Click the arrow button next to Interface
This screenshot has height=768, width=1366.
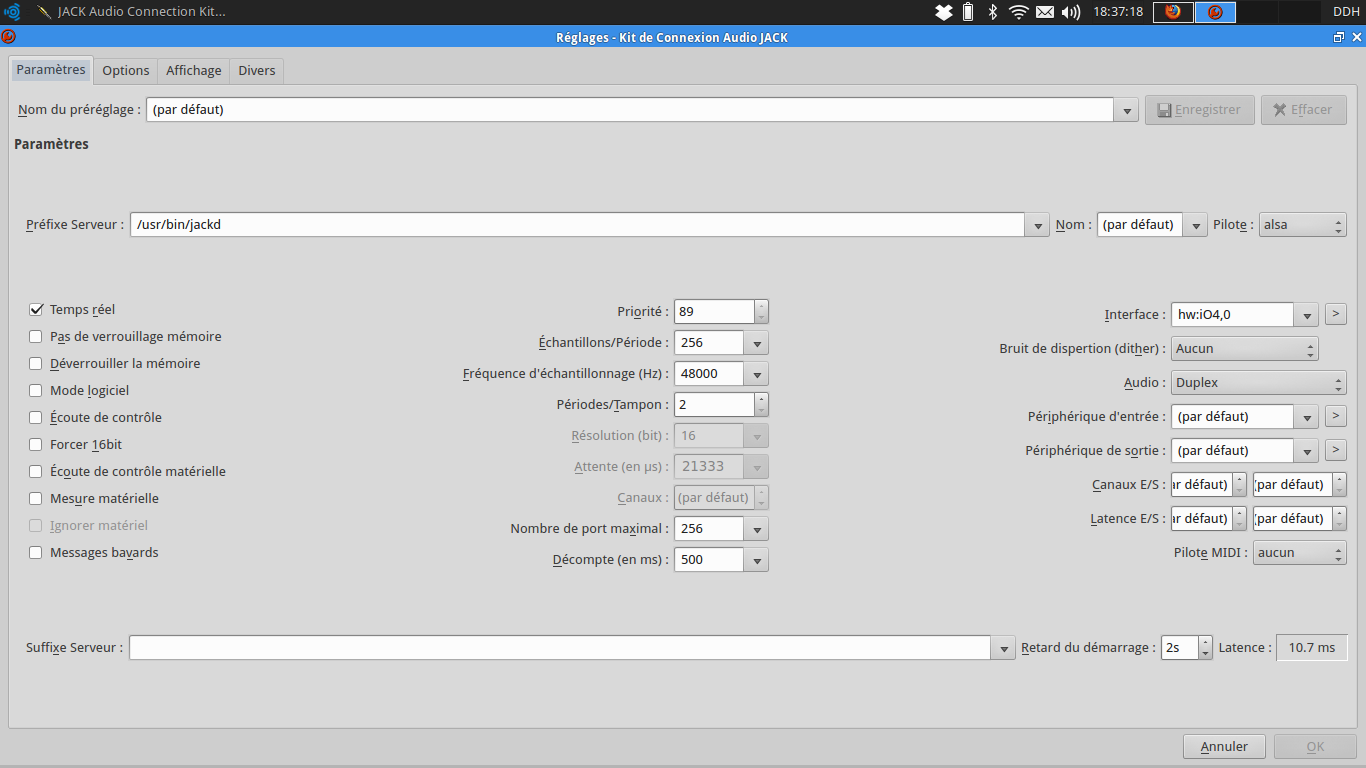1335,314
